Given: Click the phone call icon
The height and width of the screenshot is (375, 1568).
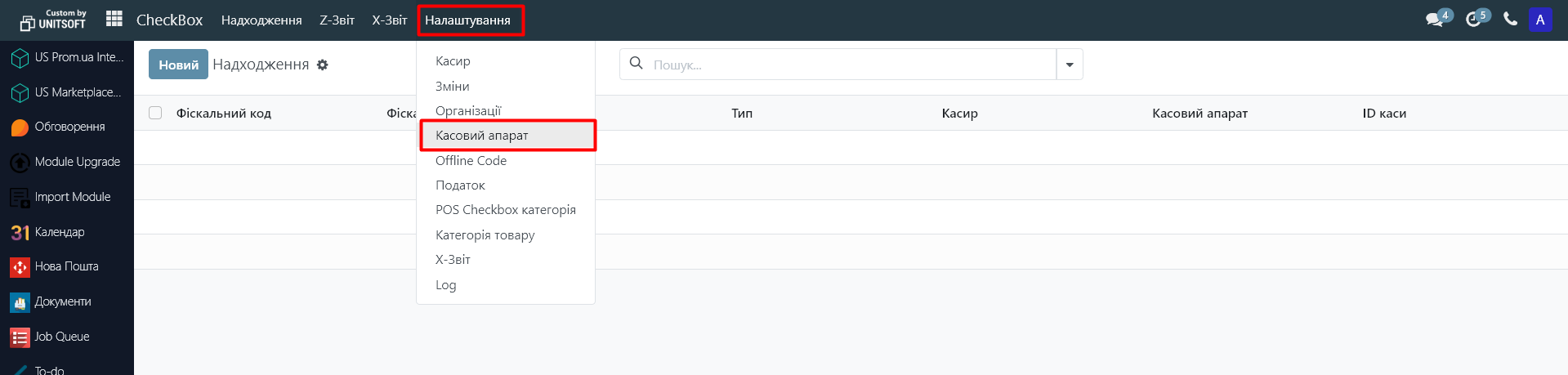Looking at the screenshot, I should click(1510, 20).
